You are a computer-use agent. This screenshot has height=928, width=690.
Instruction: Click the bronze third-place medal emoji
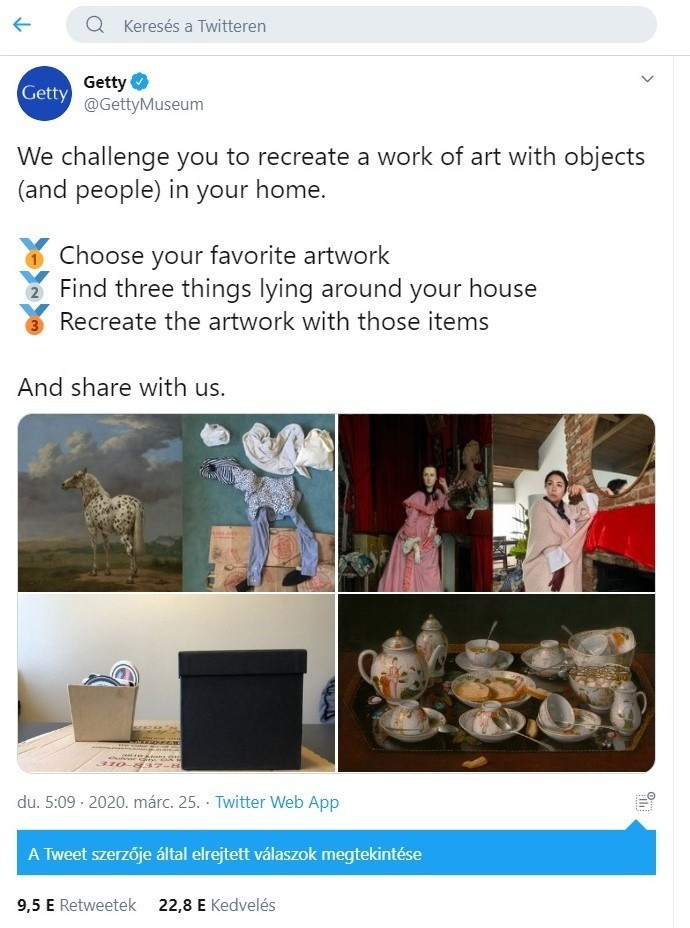click(34, 319)
